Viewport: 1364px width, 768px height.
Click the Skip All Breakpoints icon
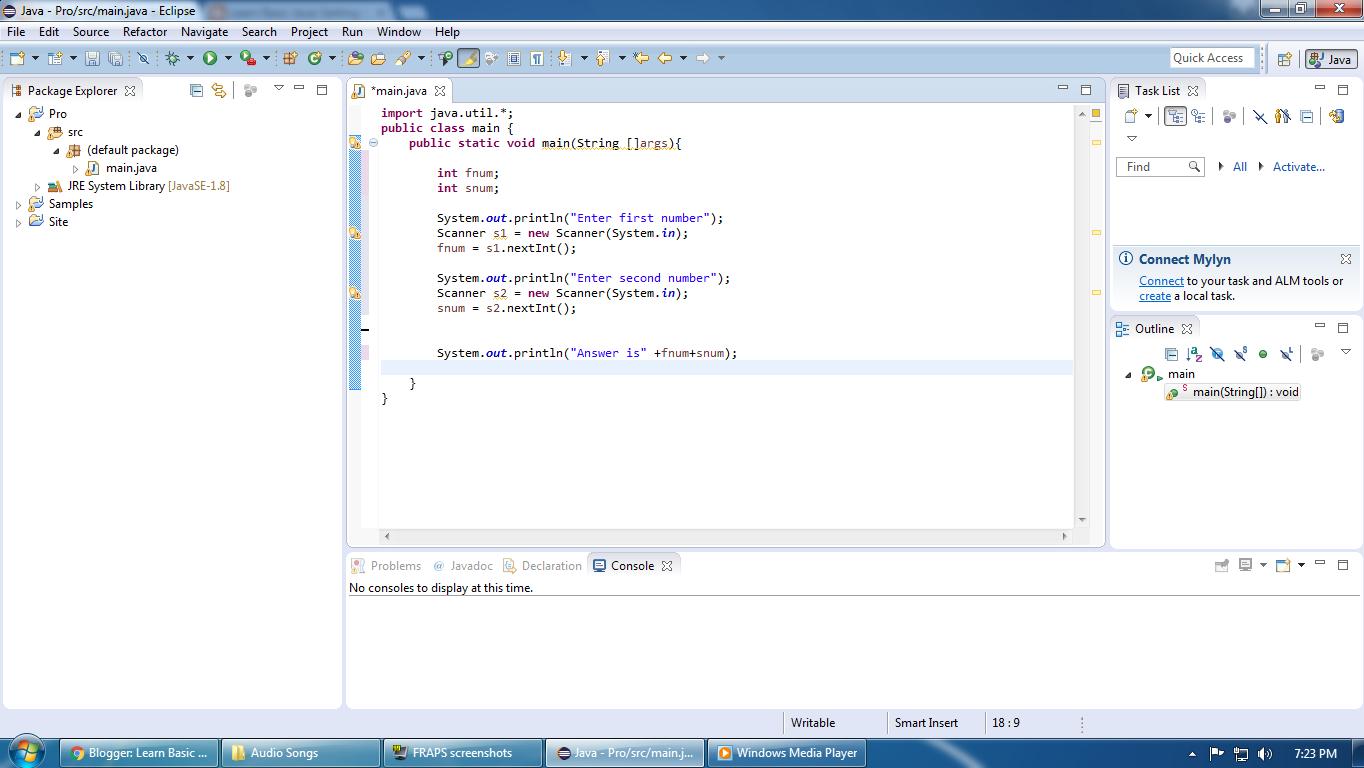(143, 58)
